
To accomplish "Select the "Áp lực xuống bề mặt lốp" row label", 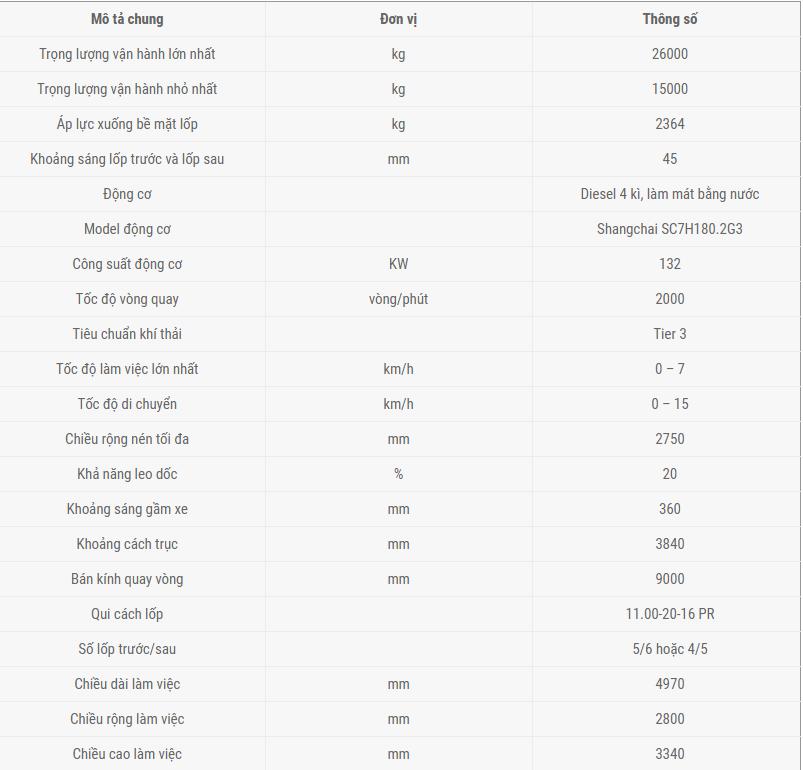I will coord(127,124).
